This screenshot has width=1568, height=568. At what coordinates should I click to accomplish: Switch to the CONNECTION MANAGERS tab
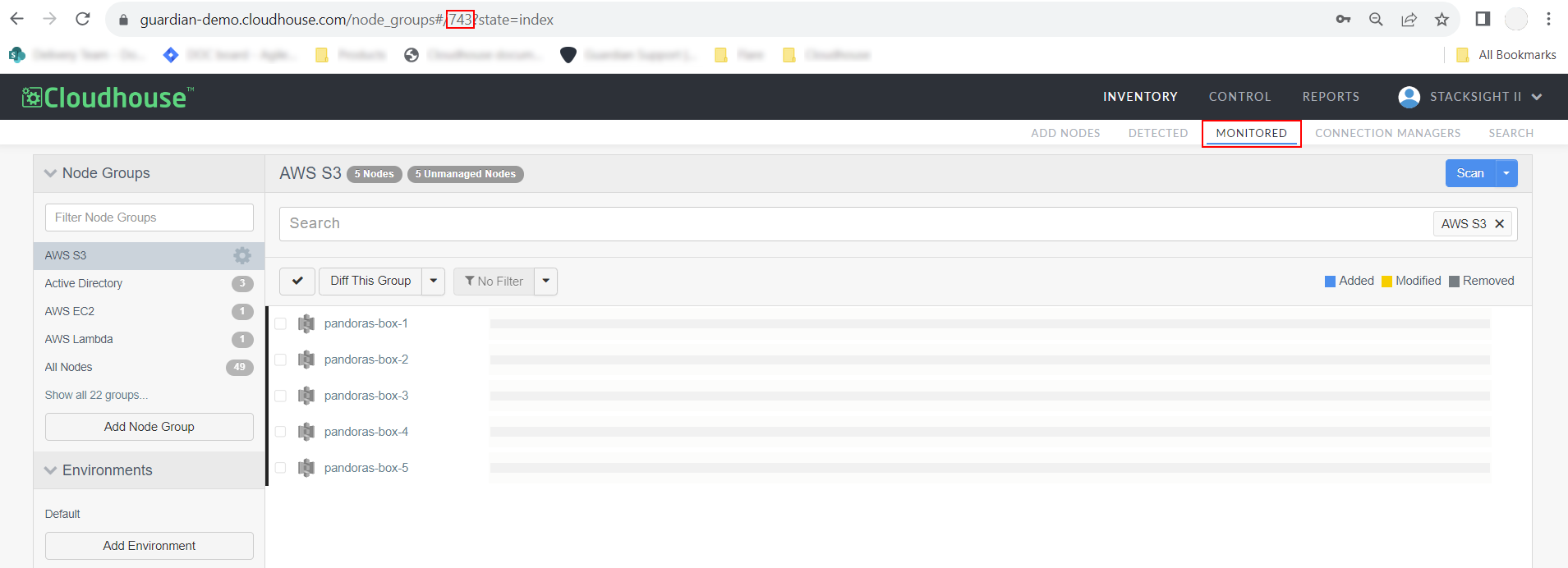(x=1388, y=133)
